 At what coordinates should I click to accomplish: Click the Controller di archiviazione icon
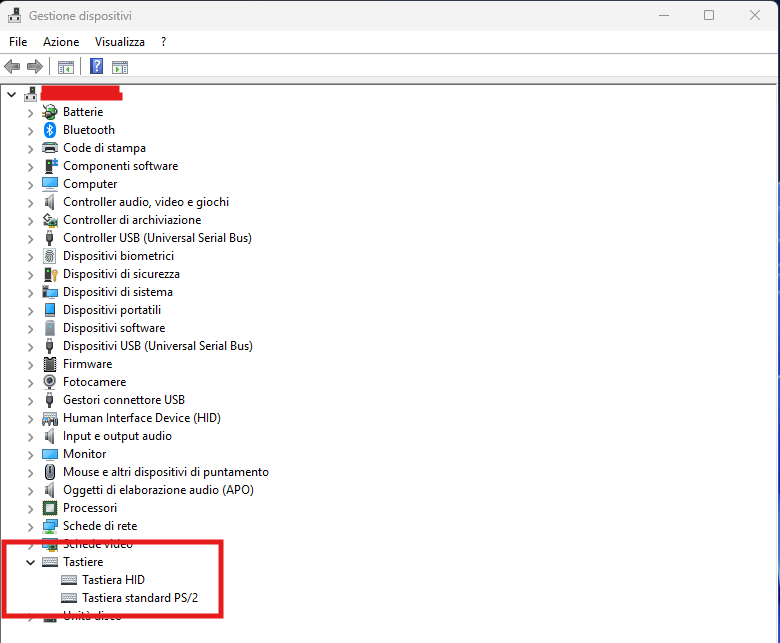[x=50, y=219]
